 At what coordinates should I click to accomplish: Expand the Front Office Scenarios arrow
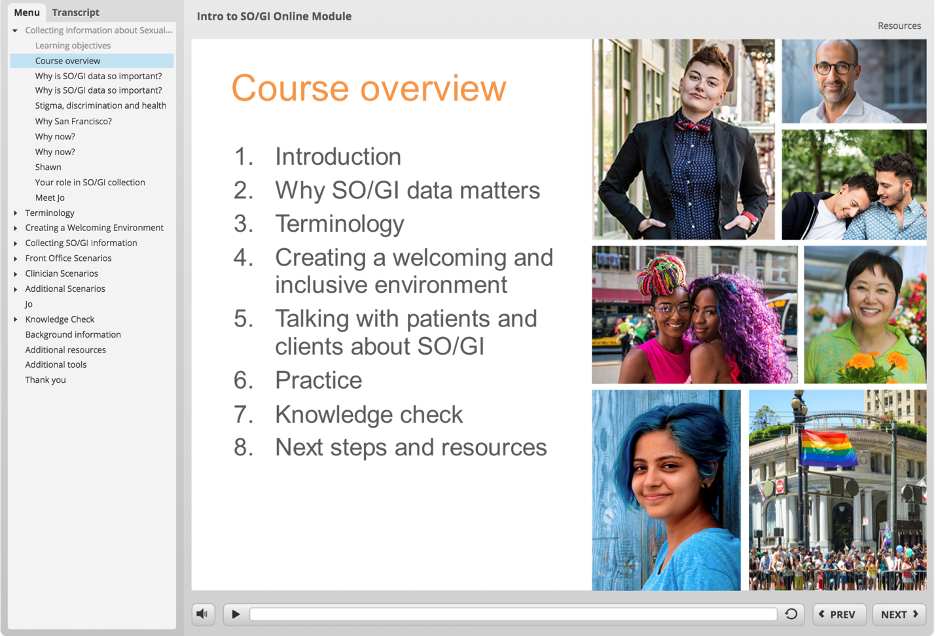pos(16,258)
